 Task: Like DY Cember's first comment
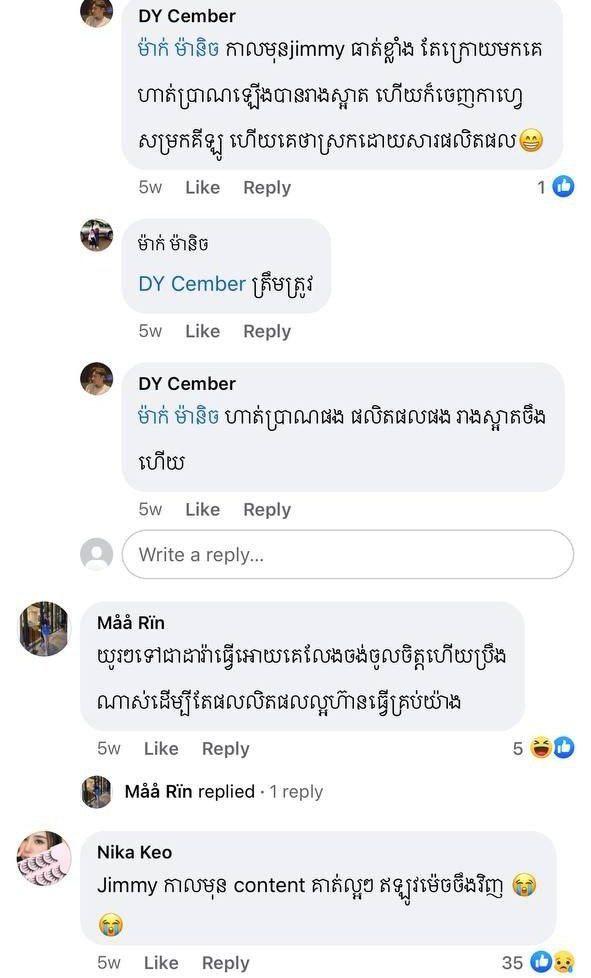point(203,187)
